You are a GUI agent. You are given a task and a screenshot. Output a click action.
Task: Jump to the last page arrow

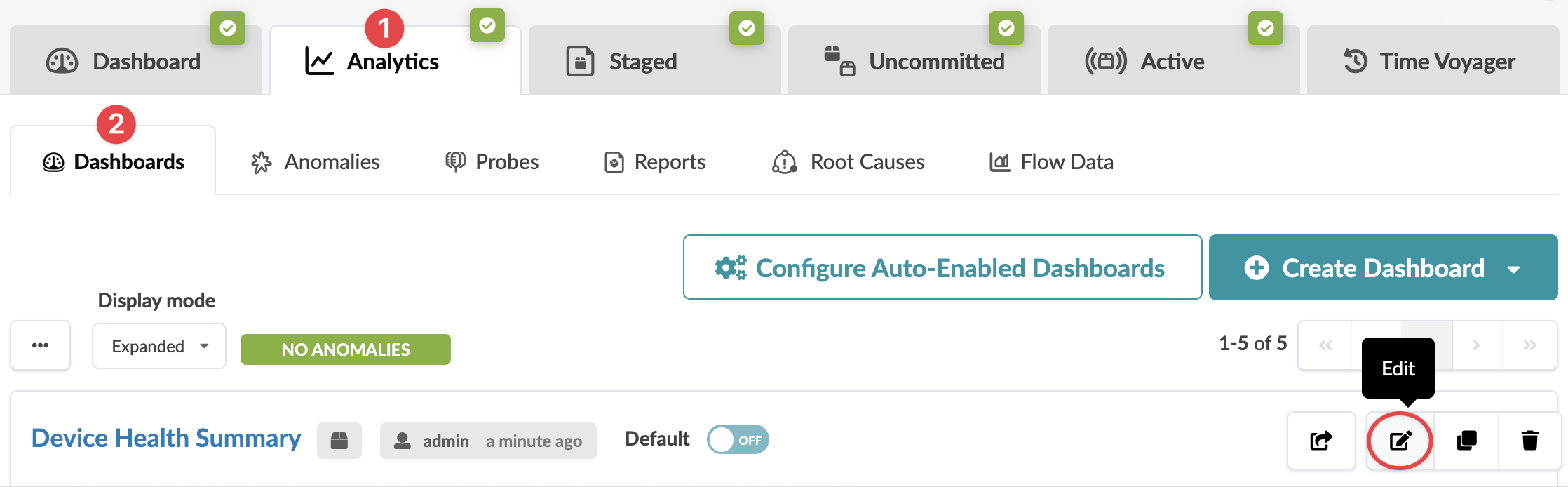1529,345
